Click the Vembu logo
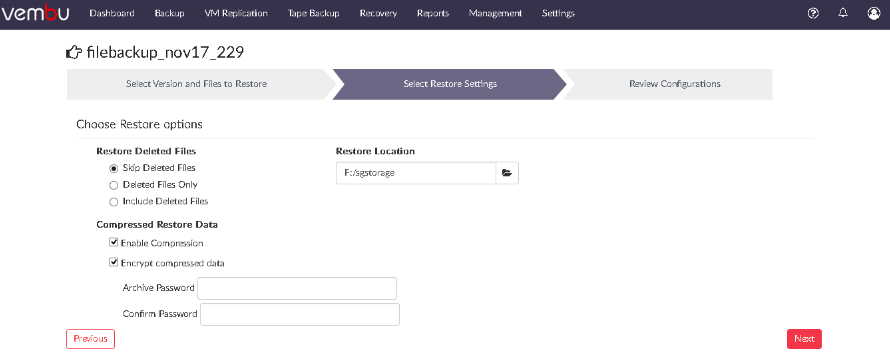 point(35,13)
